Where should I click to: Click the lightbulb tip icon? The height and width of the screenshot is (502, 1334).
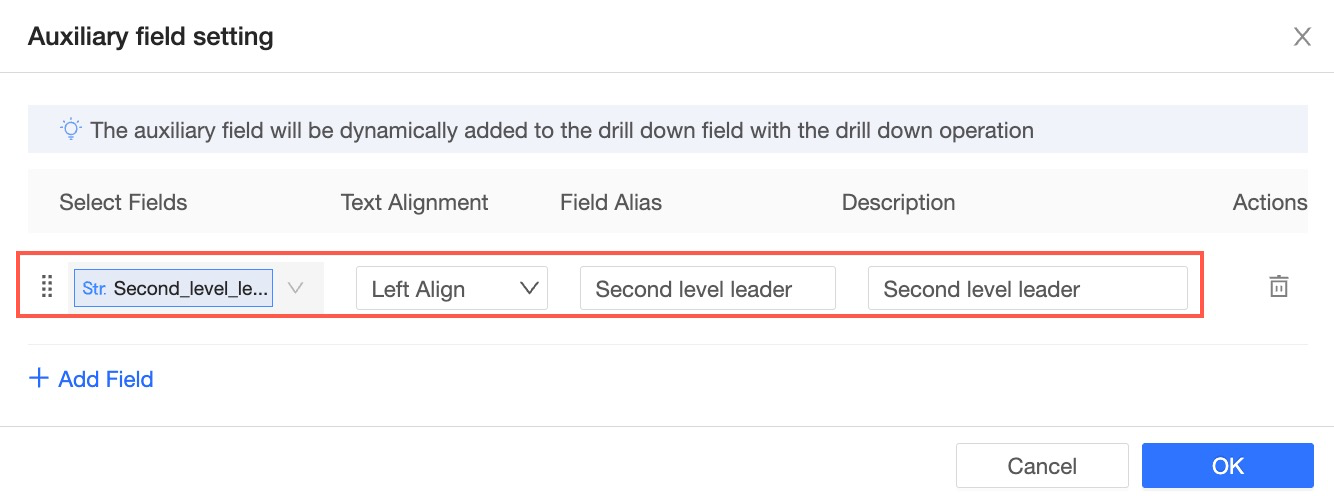tap(70, 129)
